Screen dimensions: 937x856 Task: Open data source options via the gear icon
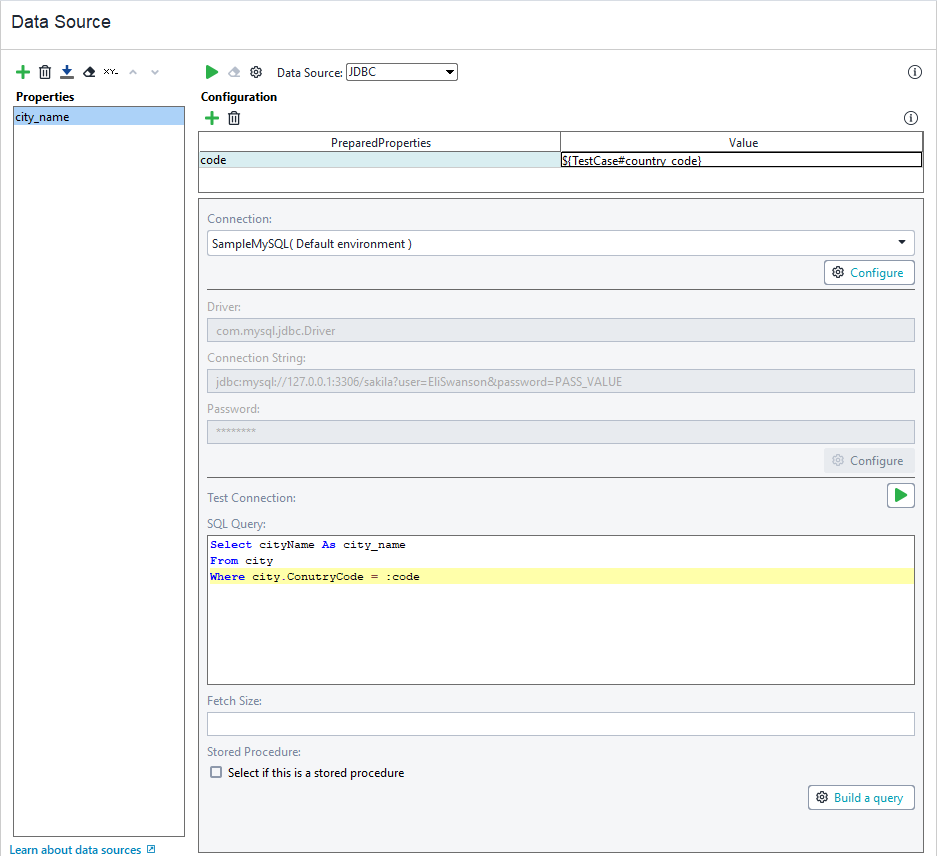256,71
